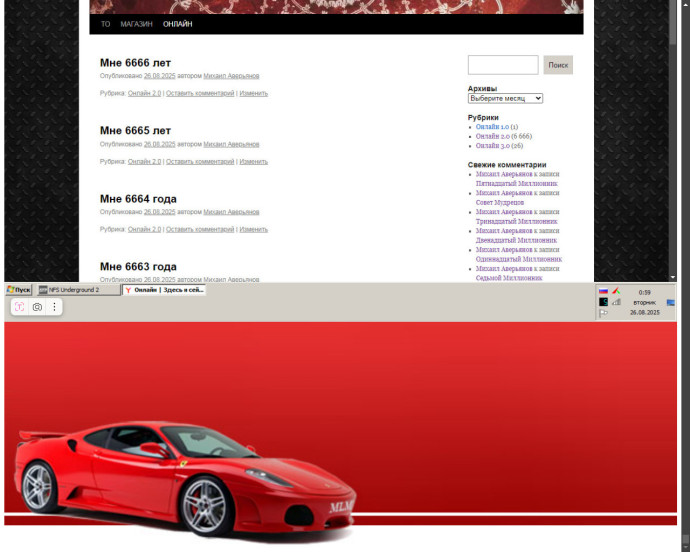Select the Онлайн | Здесь и сей... taskbar window
Screen dimensions: 690x552
click(x=164, y=290)
